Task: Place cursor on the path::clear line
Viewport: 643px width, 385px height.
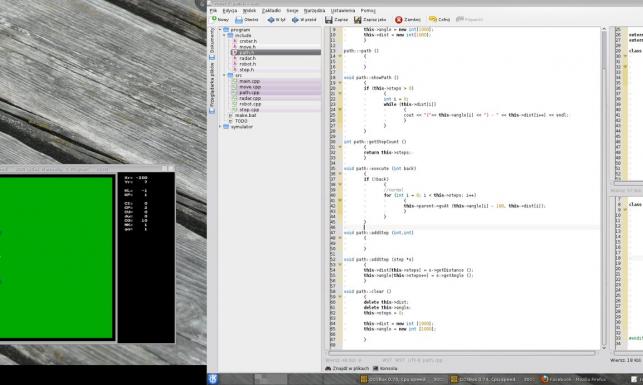Action: [367, 292]
